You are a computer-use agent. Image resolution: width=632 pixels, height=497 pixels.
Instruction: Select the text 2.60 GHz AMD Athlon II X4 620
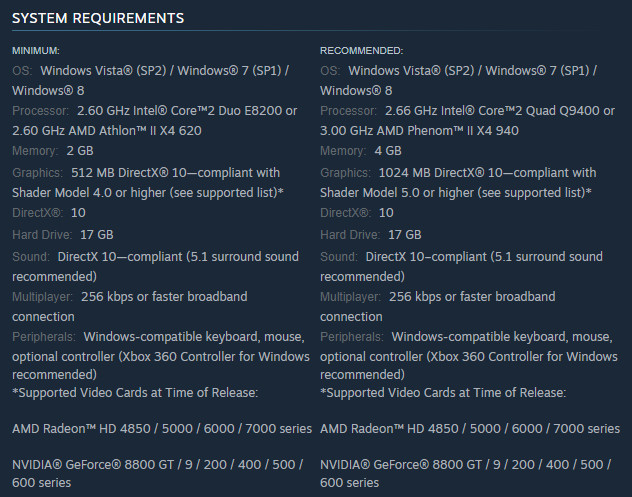(x=107, y=131)
